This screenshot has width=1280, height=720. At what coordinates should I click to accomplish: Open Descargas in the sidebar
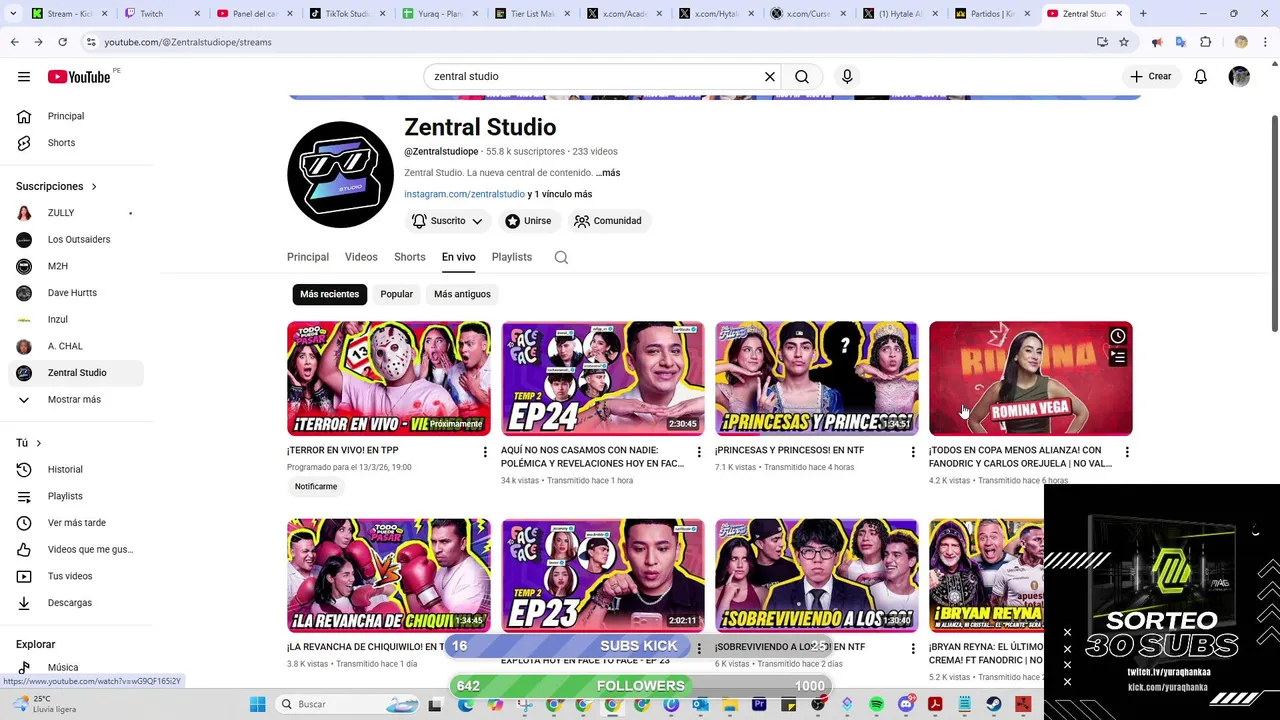(76, 603)
